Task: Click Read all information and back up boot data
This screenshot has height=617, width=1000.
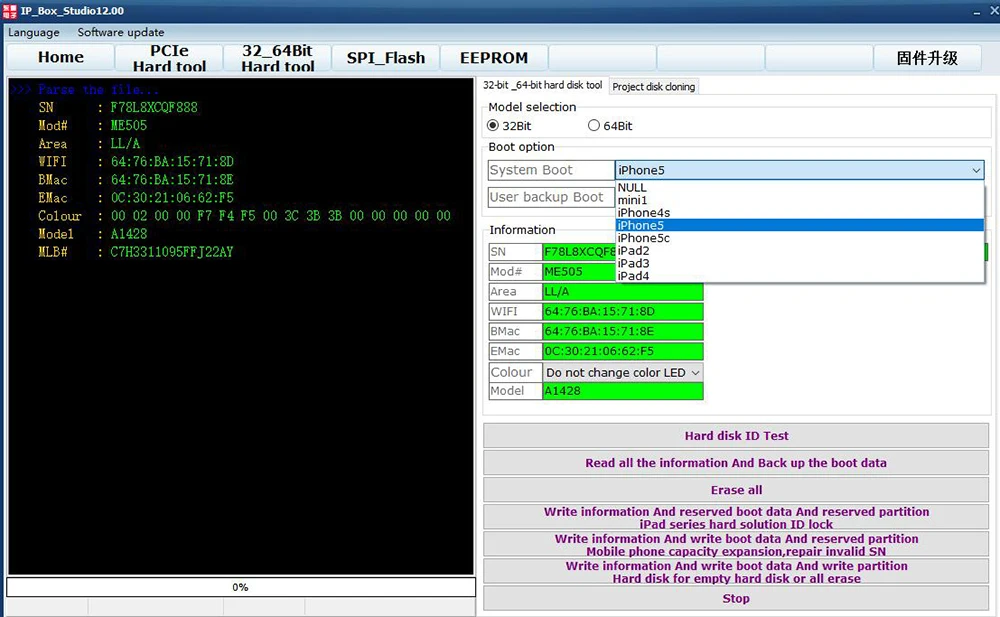Action: [736, 463]
